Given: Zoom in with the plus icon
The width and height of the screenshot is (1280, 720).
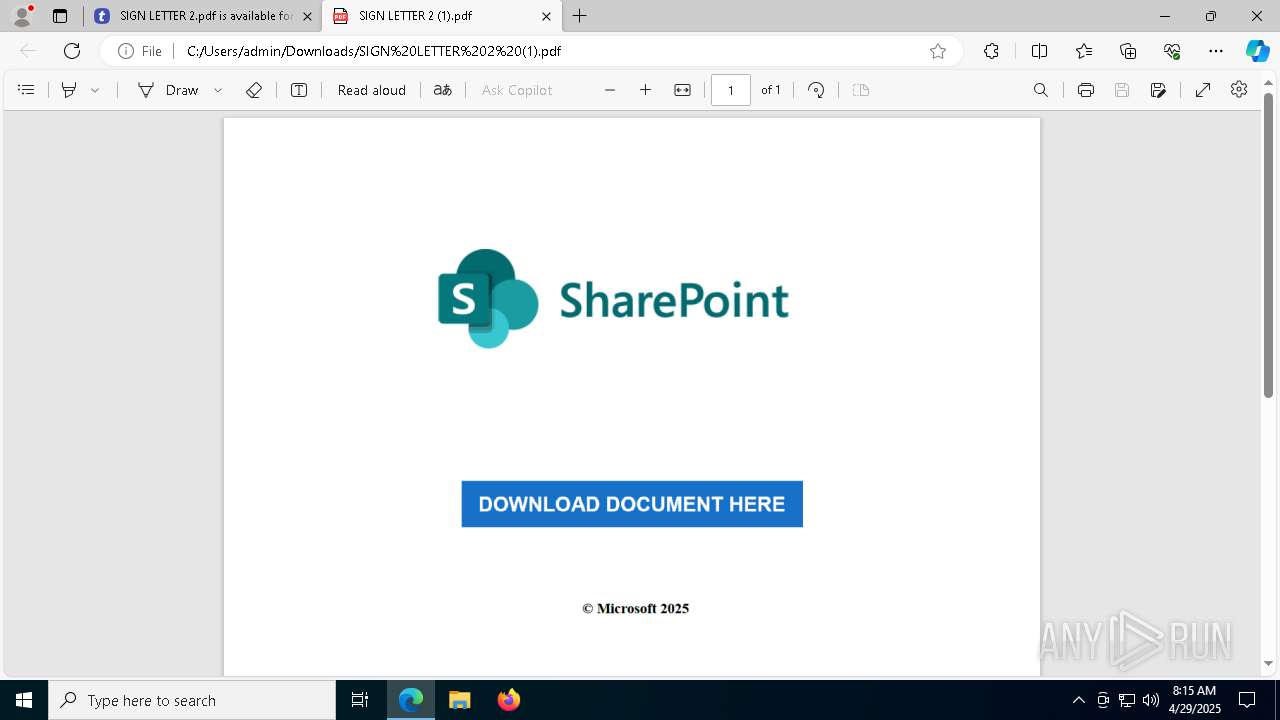Looking at the screenshot, I should tap(646, 90).
